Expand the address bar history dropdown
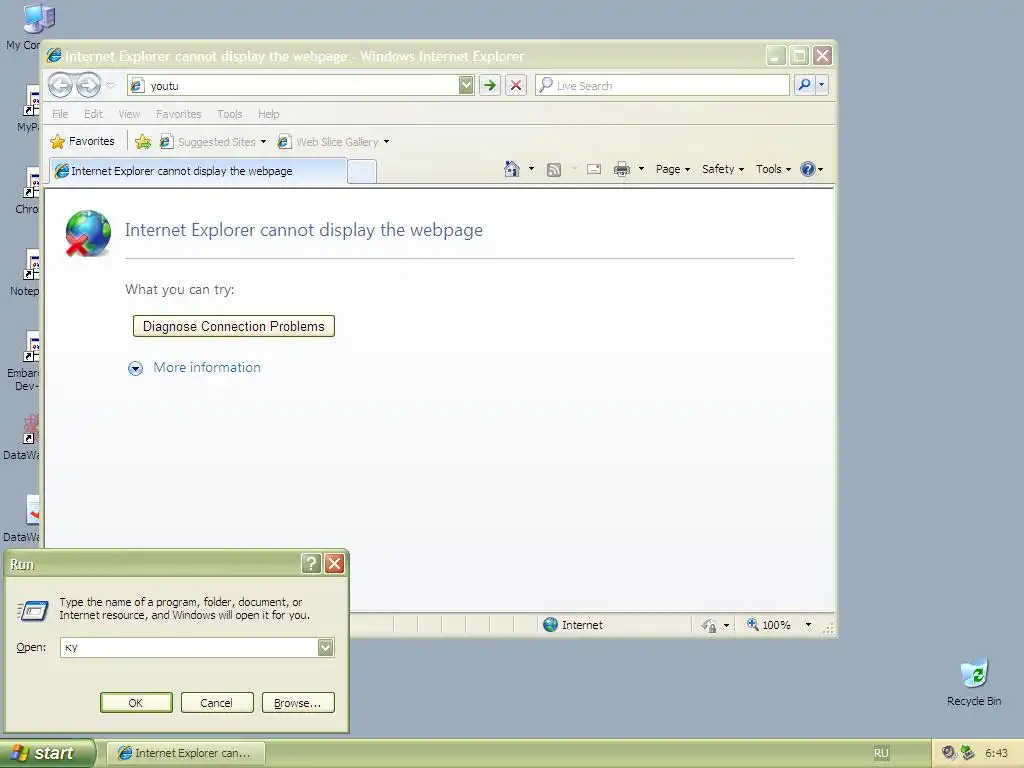The width and height of the screenshot is (1024, 768). coord(466,86)
